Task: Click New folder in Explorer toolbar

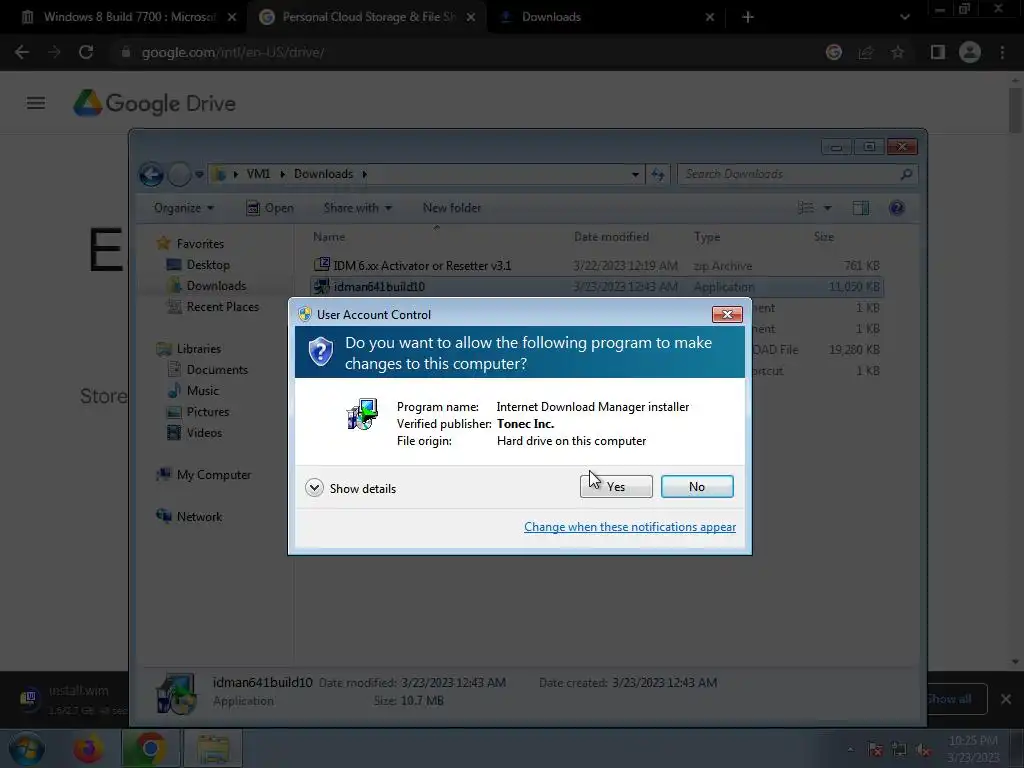Action: (x=452, y=208)
